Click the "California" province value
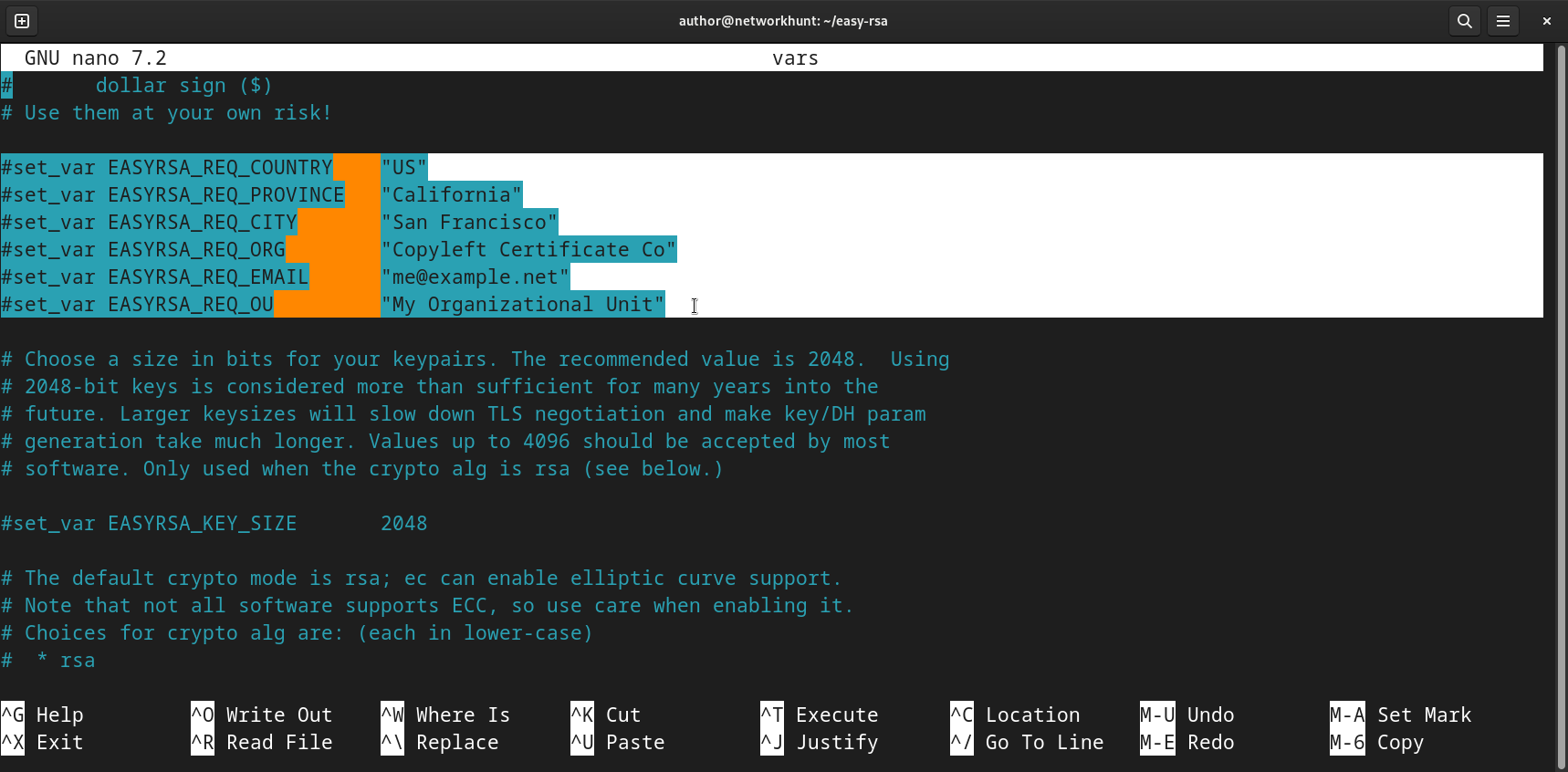Viewport: 1568px width, 772px height. [452, 195]
